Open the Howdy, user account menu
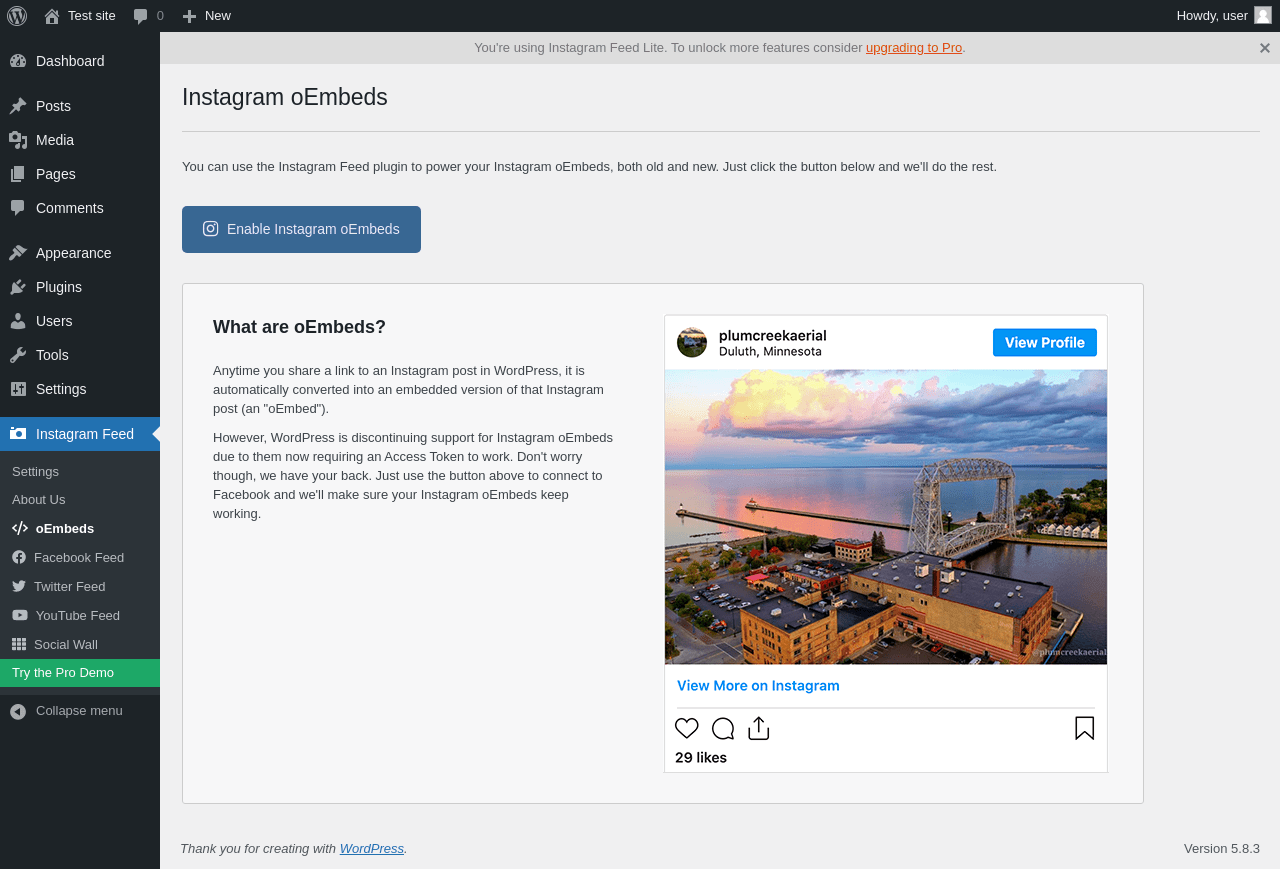The image size is (1280, 869). (1223, 16)
